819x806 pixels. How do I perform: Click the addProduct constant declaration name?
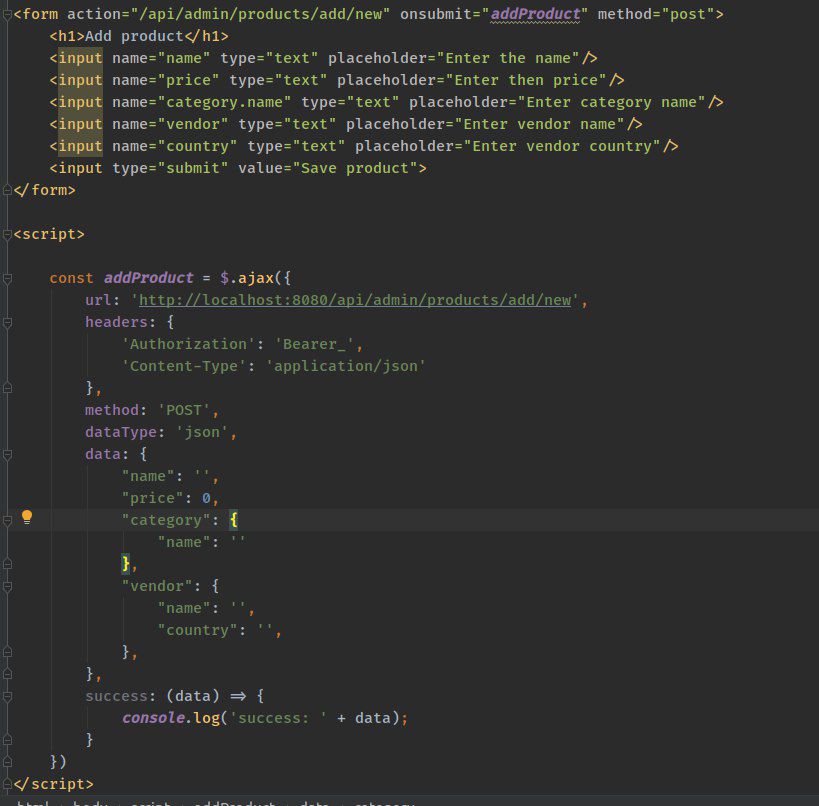pos(148,278)
